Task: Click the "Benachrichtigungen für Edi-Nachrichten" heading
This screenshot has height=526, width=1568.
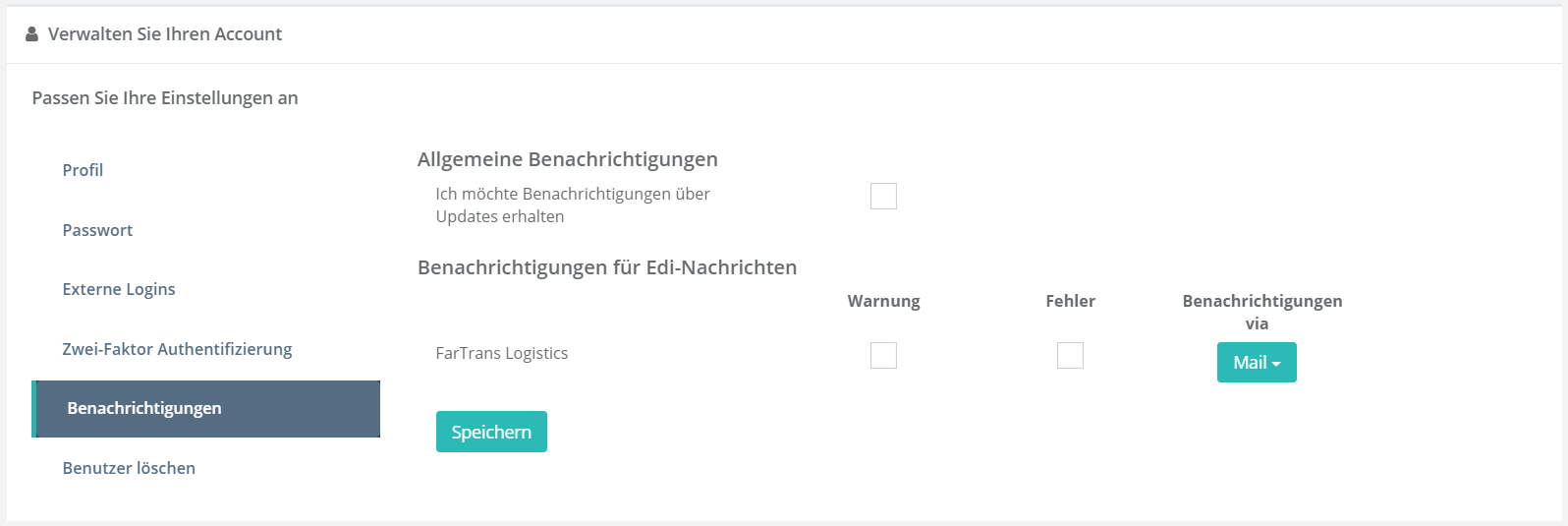Action: point(607,267)
